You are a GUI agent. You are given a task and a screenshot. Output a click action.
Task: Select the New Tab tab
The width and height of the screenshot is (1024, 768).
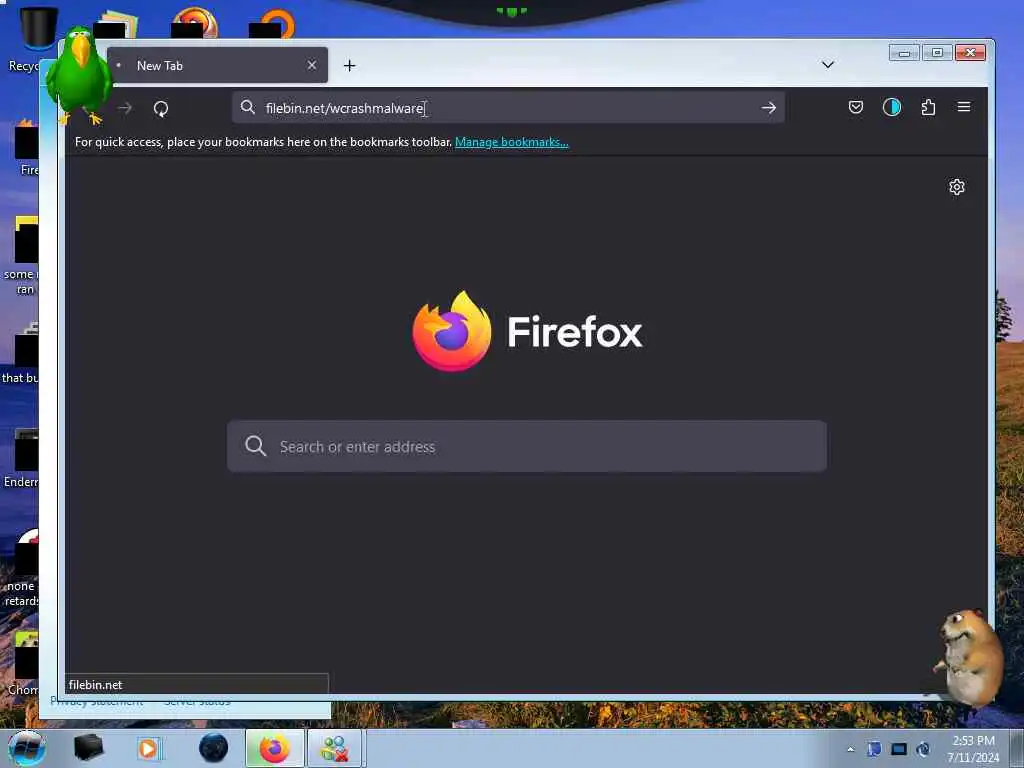[217, 65]
